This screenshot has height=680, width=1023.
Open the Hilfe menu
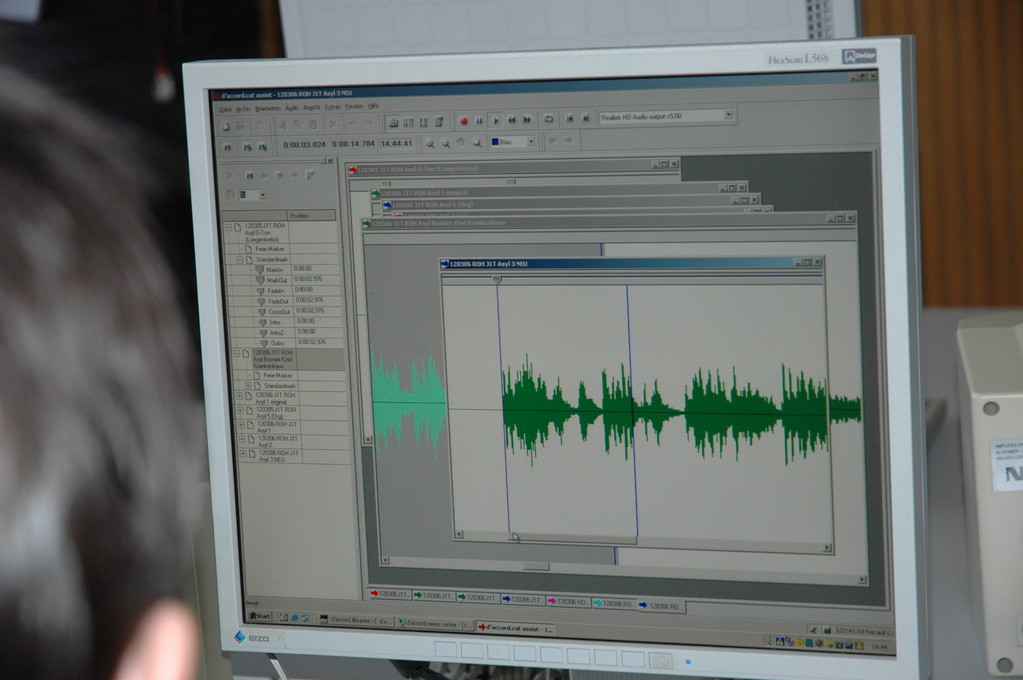pyautogui.click(x=373, y=106)
